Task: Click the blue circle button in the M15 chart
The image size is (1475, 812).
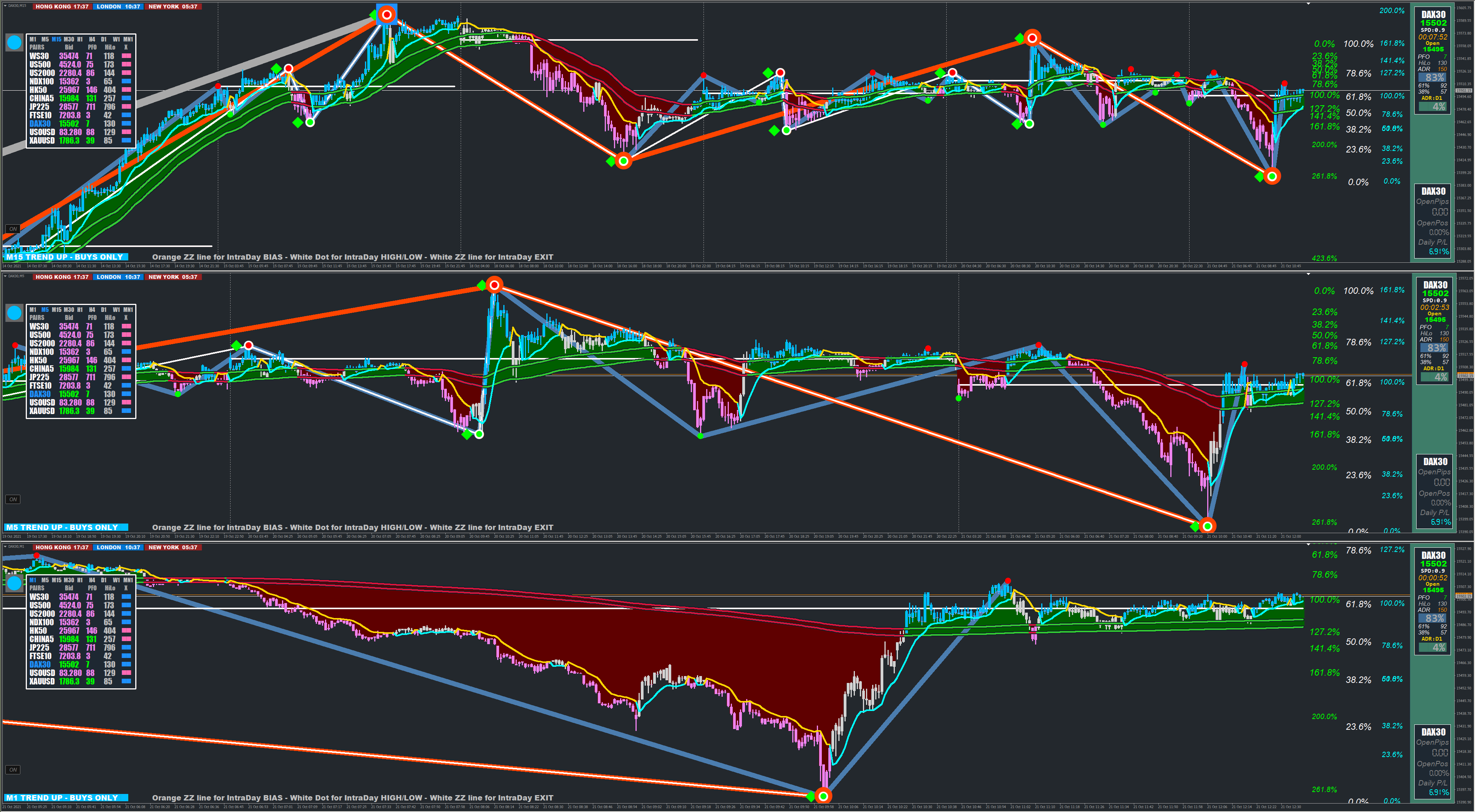Action: click(14, 42)
